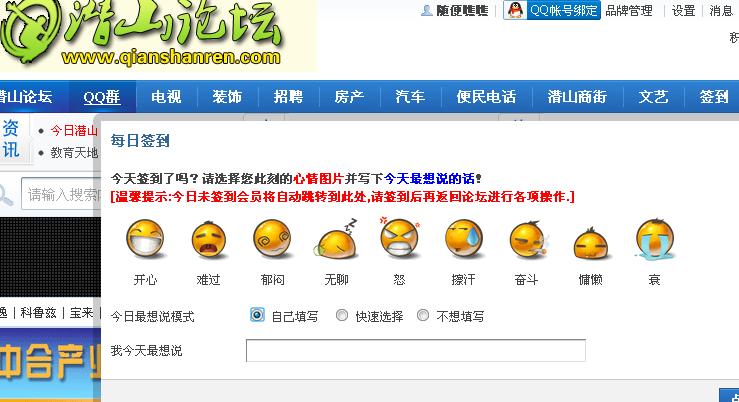The image size is (739, 402).
Task: Choose the 慵懒 lazy mood emoticon
Action: point(591,244)
